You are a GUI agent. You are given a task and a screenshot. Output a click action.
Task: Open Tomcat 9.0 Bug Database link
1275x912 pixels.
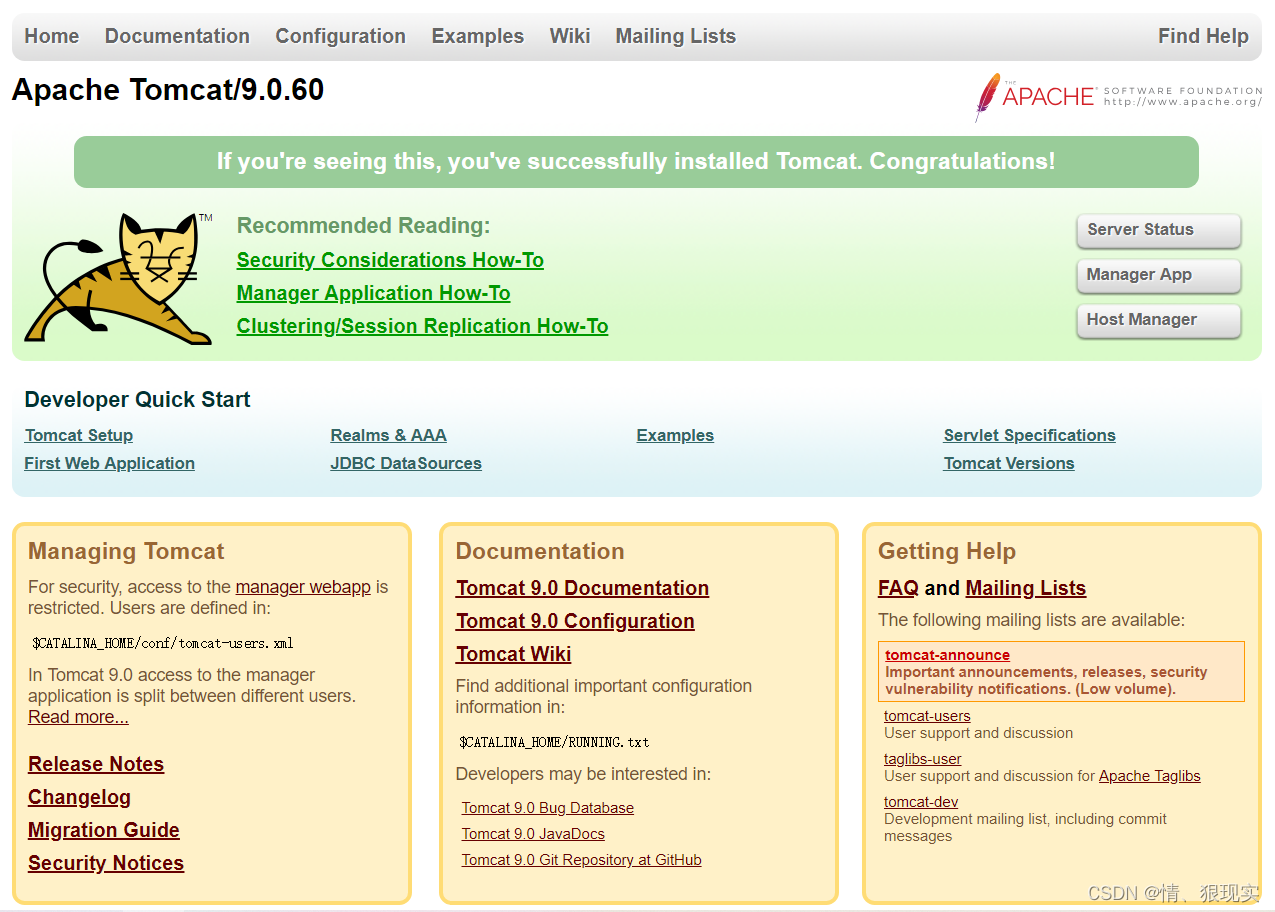pos(548,808)
